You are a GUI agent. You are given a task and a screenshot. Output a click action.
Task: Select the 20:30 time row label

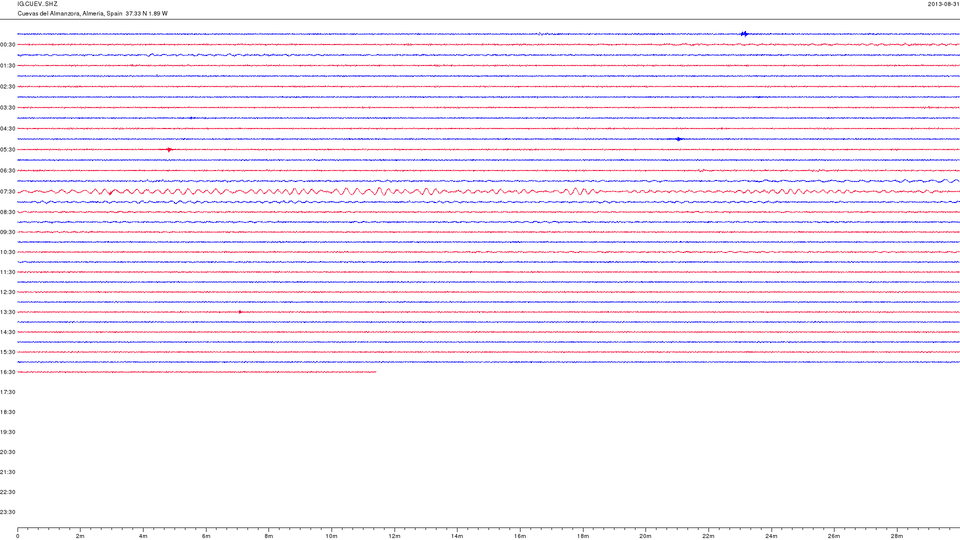click(7, 452)
